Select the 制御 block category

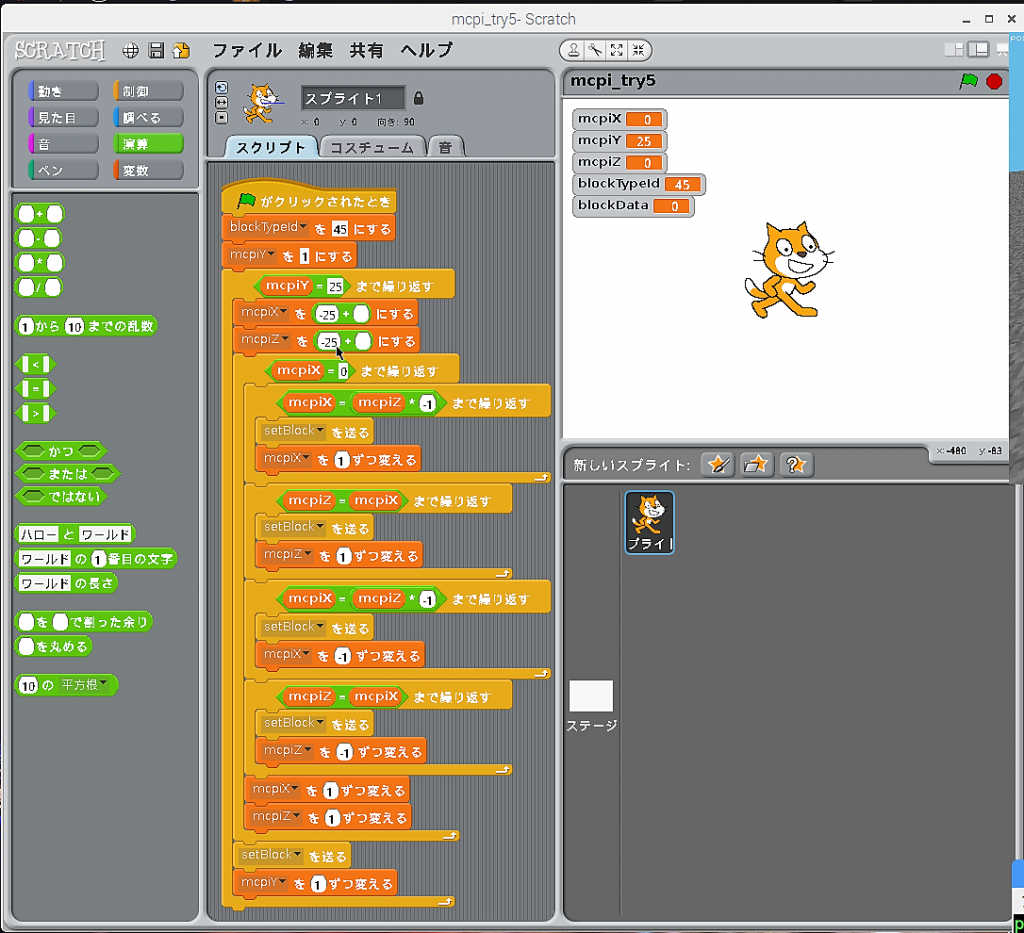[149, 91]
